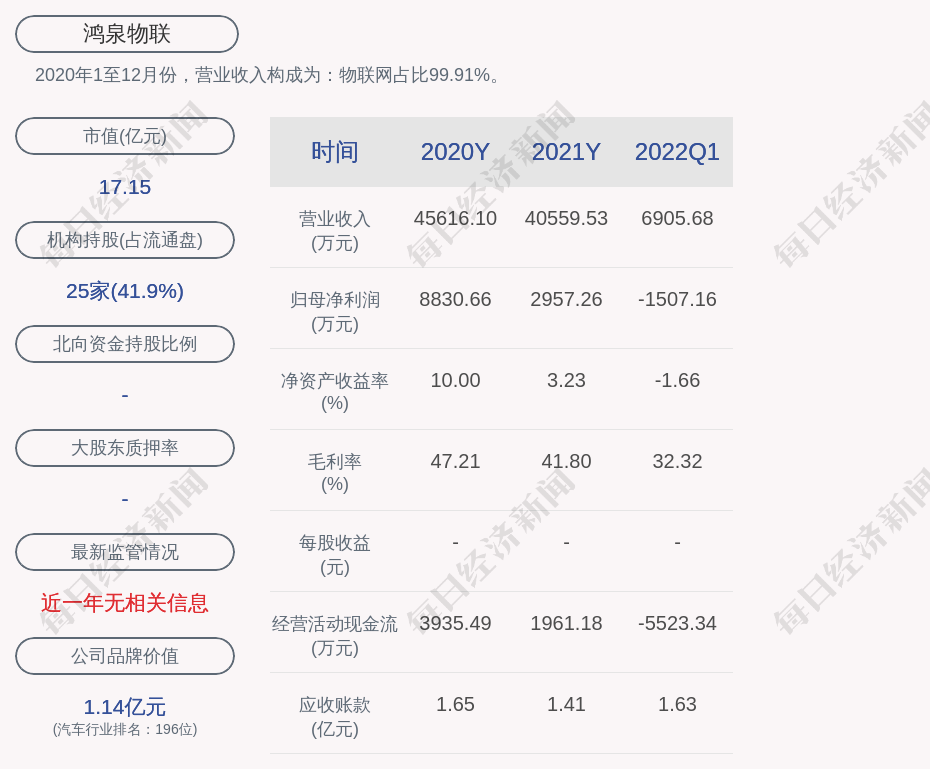The height and width of the screenshot is (769, 930).
Task: Select the 市值(亿元) label button
Action: pyautogui.click(x=125, y=136)
